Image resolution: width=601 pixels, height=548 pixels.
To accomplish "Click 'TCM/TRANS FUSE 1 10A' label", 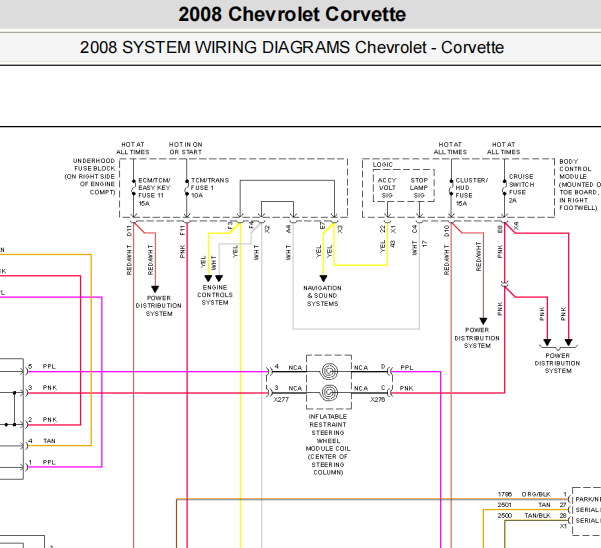I will (x=210, y=188).
